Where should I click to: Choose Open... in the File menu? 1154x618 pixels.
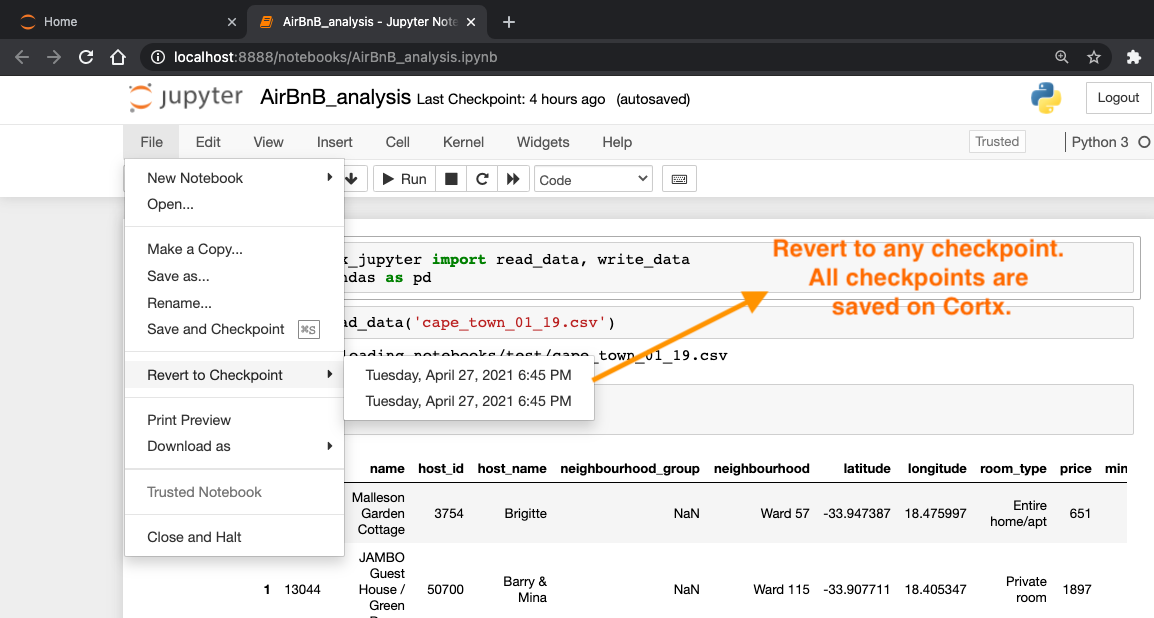click(234, 204)
